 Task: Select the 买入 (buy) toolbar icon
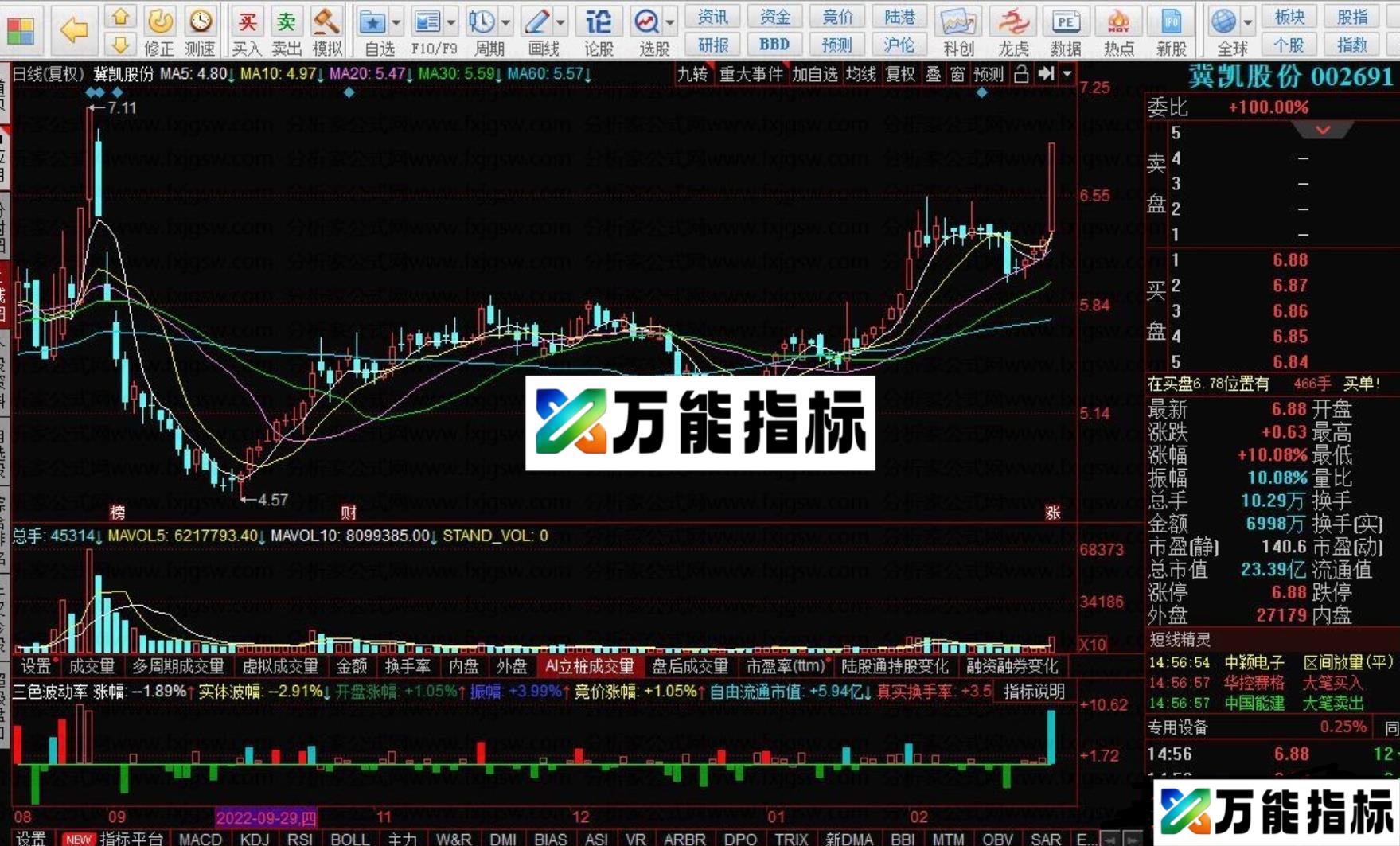[248, 20]
